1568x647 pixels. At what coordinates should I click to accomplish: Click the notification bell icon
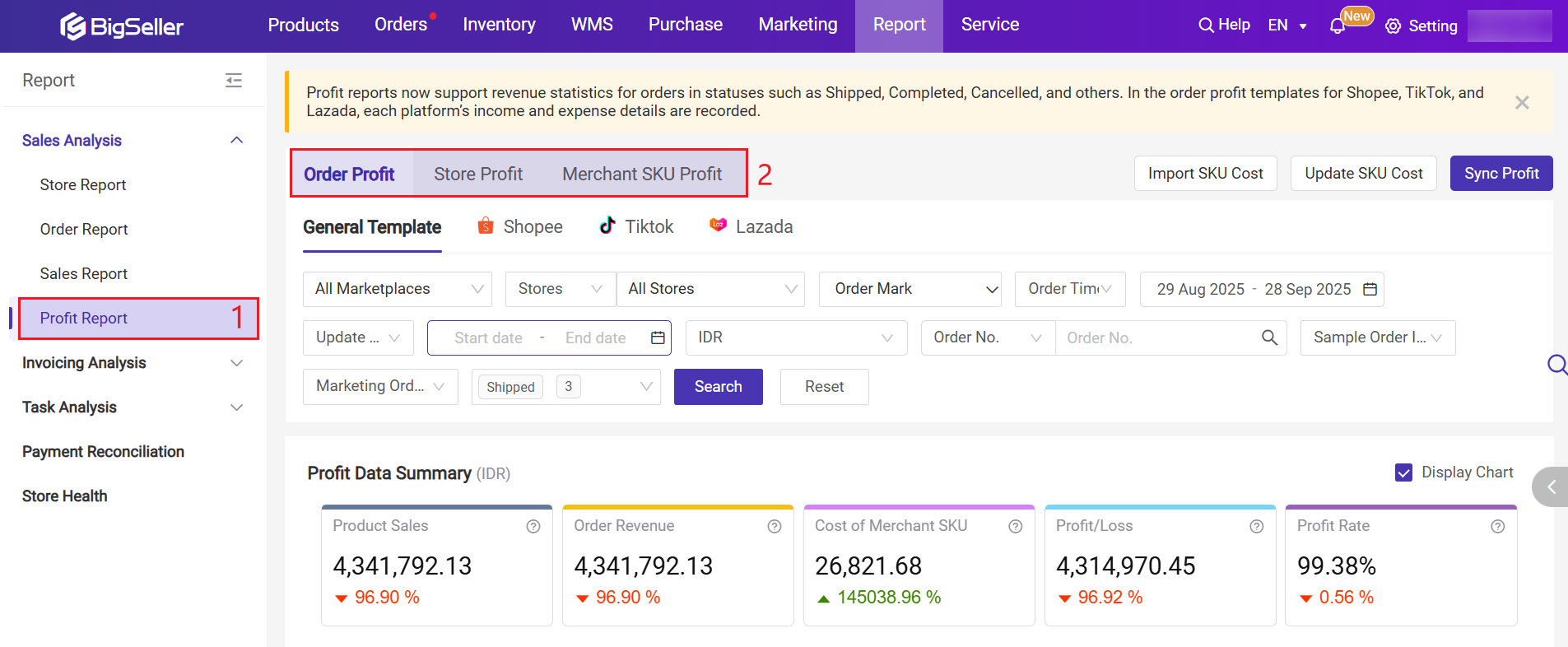pos(1338,26)
